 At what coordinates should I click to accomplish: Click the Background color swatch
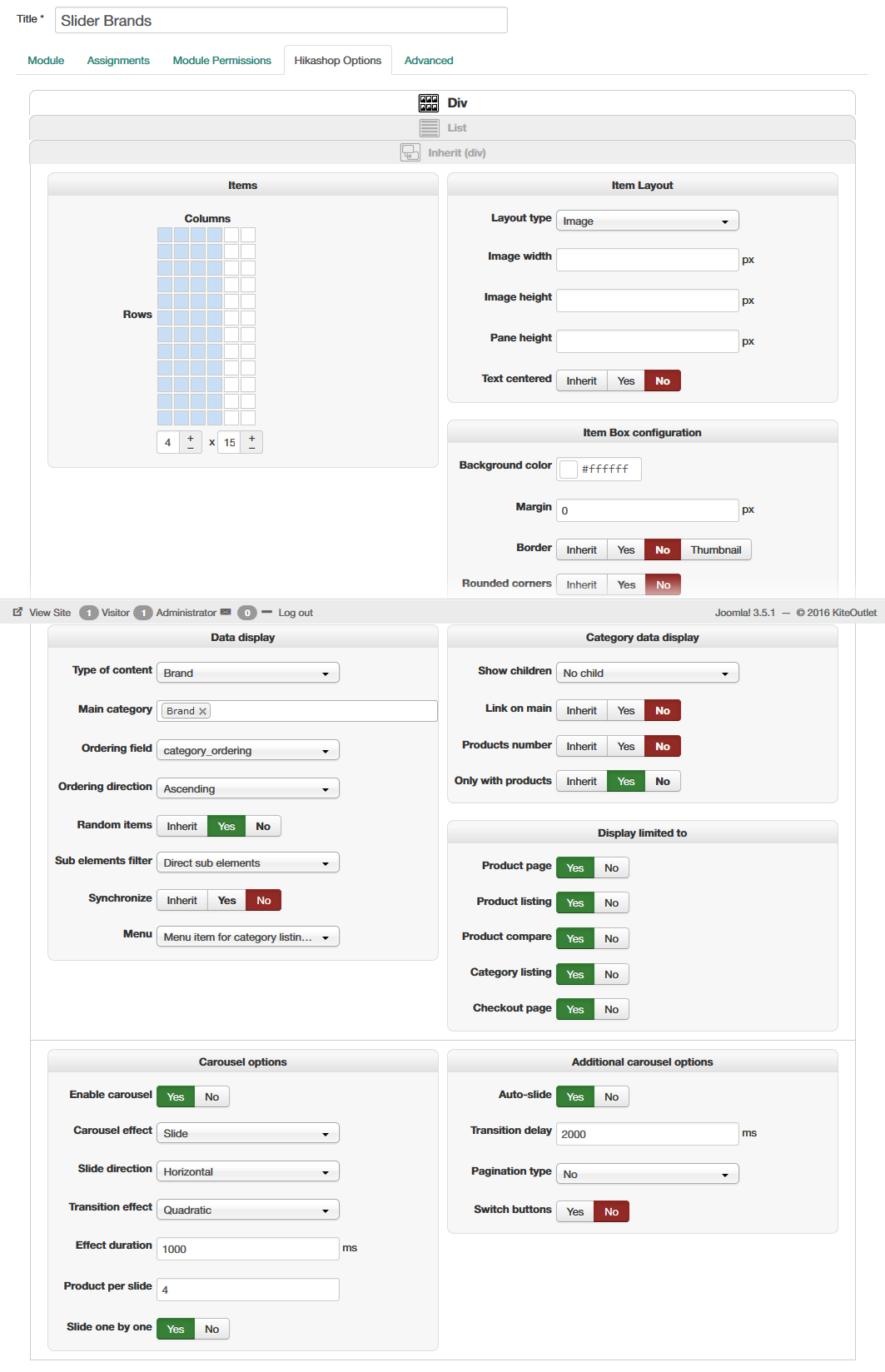pyautogui.click(x=569, y=470)
